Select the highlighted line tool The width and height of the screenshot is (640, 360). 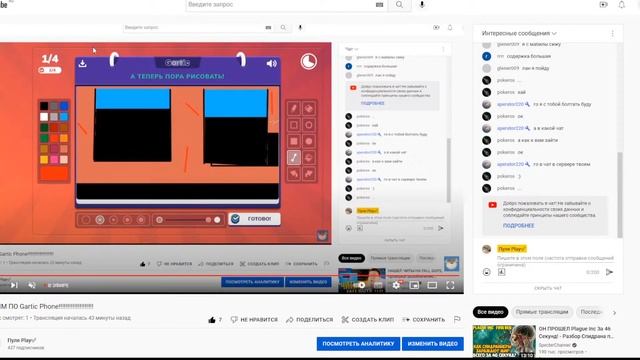[x=293, y=158]
